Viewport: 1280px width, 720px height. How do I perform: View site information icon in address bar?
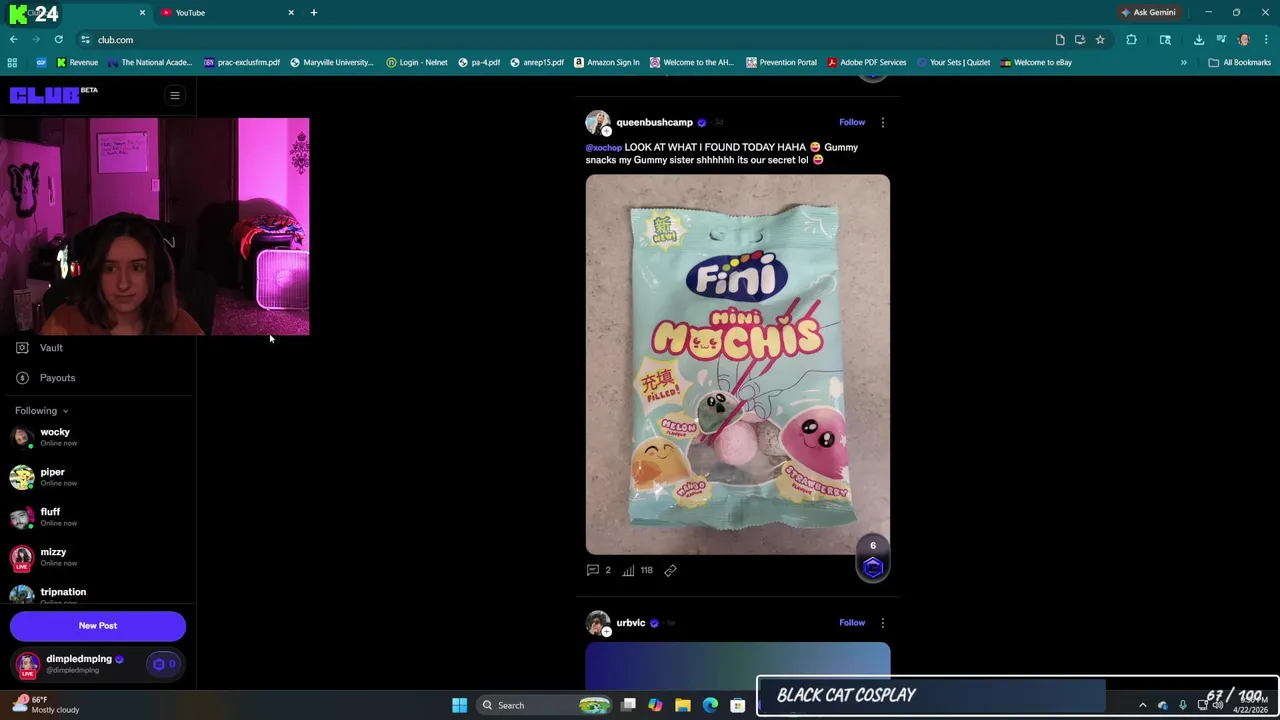pyautogui.click(x=86, y=40)
